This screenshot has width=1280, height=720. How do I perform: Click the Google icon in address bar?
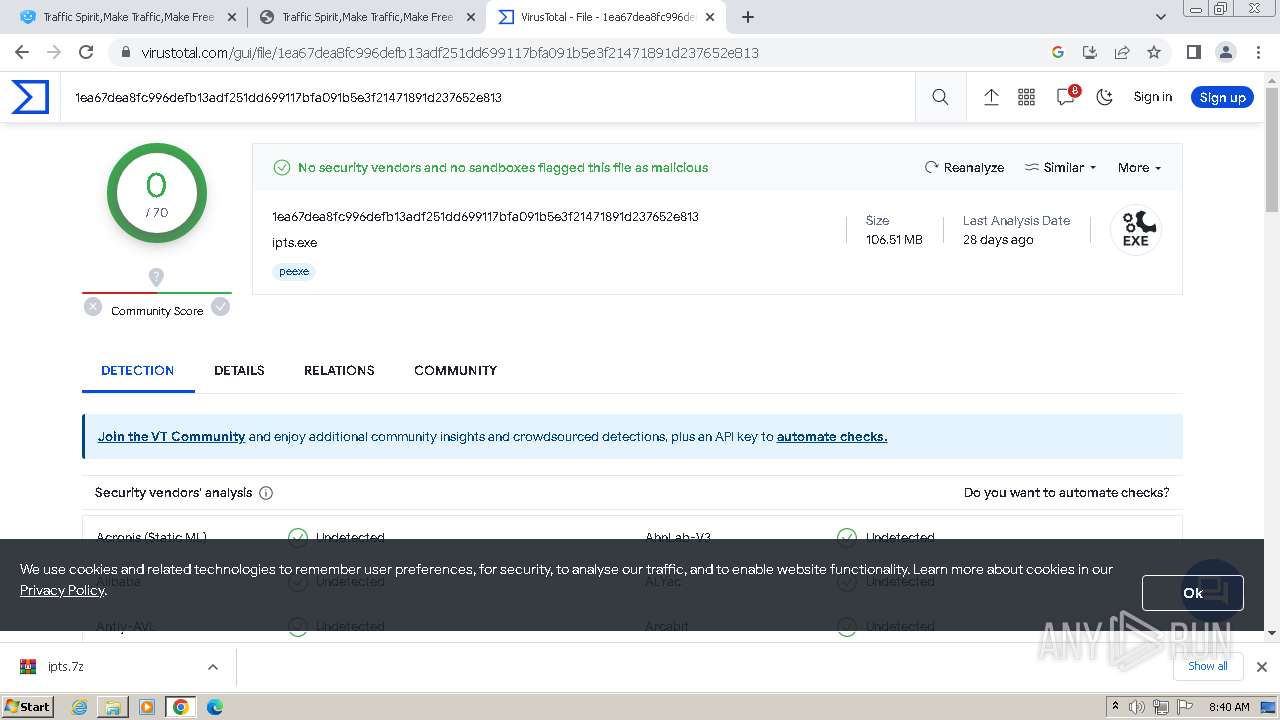(x=1058, y=52)
